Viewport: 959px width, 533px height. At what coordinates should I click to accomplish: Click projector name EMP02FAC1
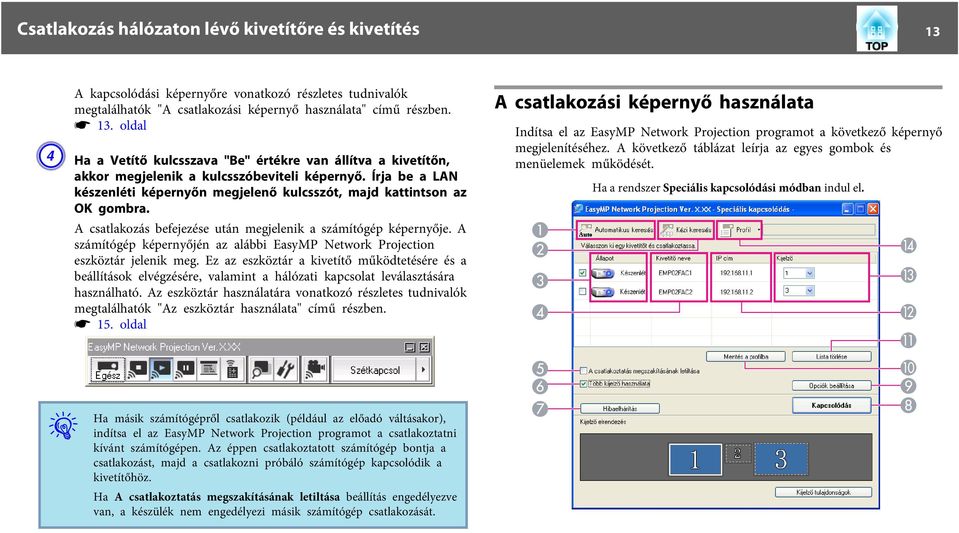point(675,274)
